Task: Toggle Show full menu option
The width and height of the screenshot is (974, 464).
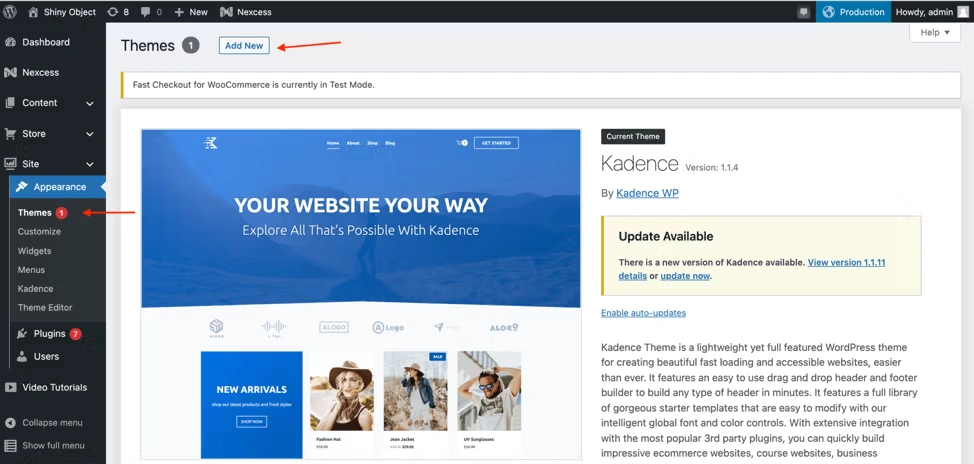Action: (52, 445)
